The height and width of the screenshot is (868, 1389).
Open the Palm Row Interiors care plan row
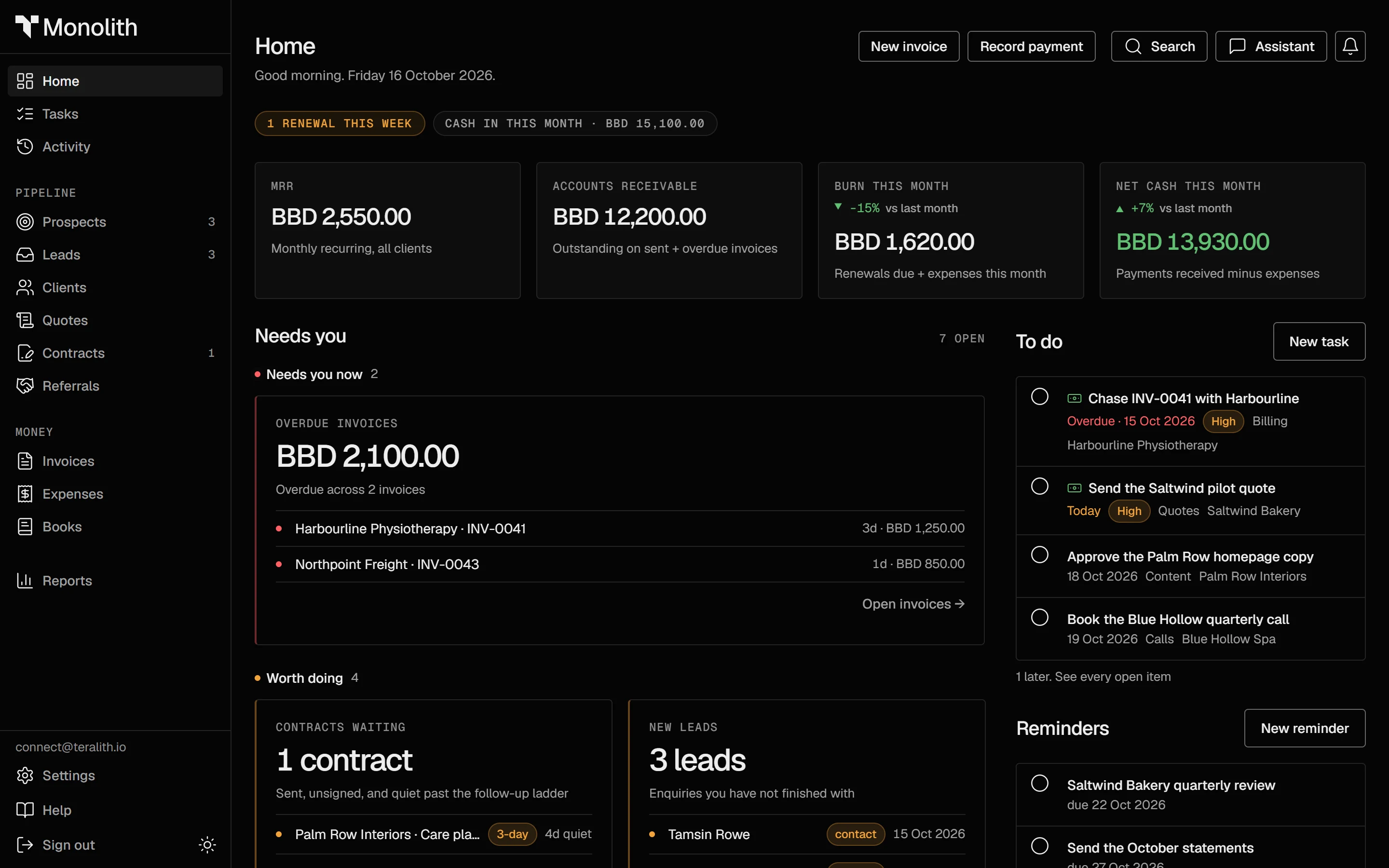(434, 834)
